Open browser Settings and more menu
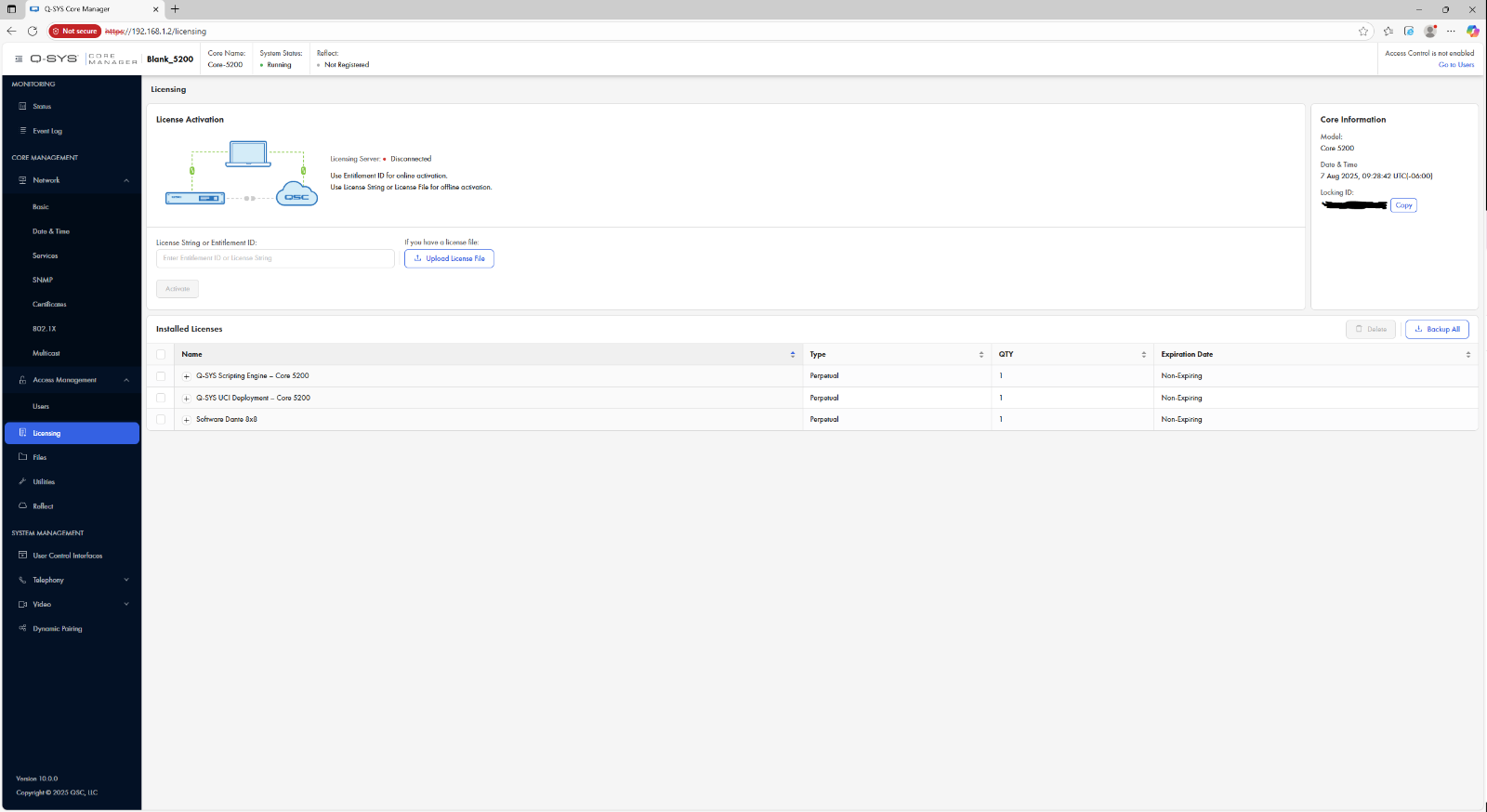 [1451, 31]
